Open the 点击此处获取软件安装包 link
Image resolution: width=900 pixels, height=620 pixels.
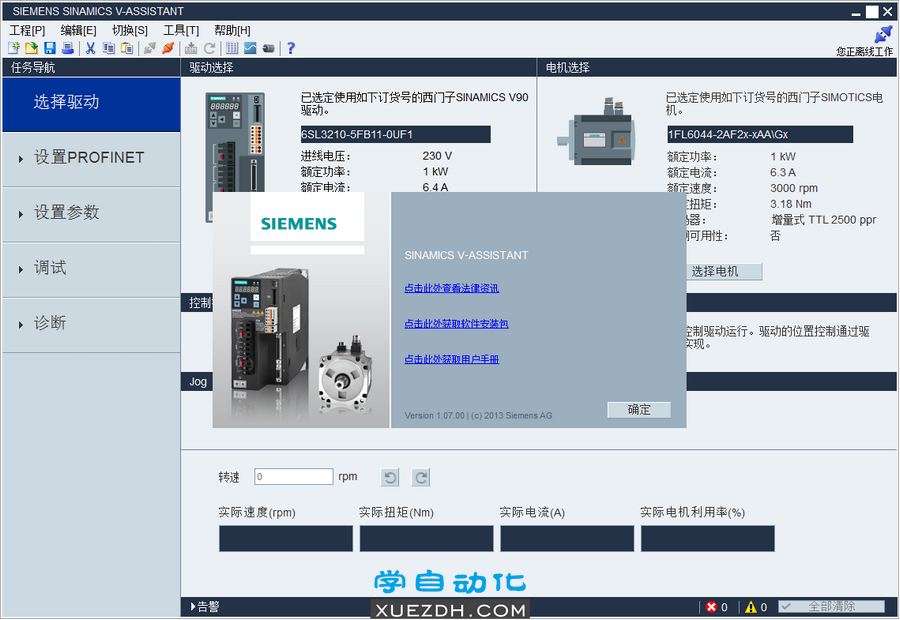[x=456, y=324]
